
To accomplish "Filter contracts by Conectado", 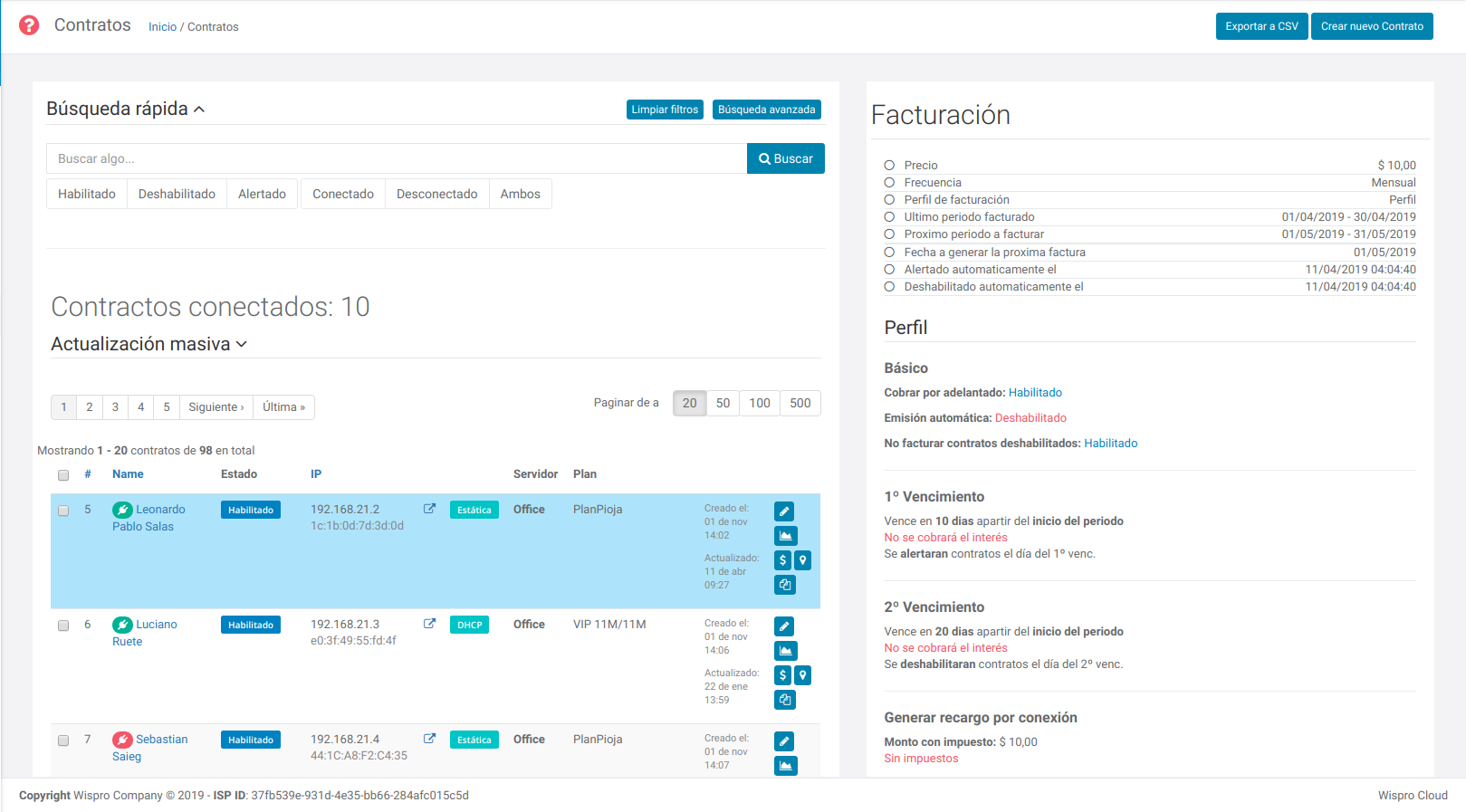I will click(343, 194).
